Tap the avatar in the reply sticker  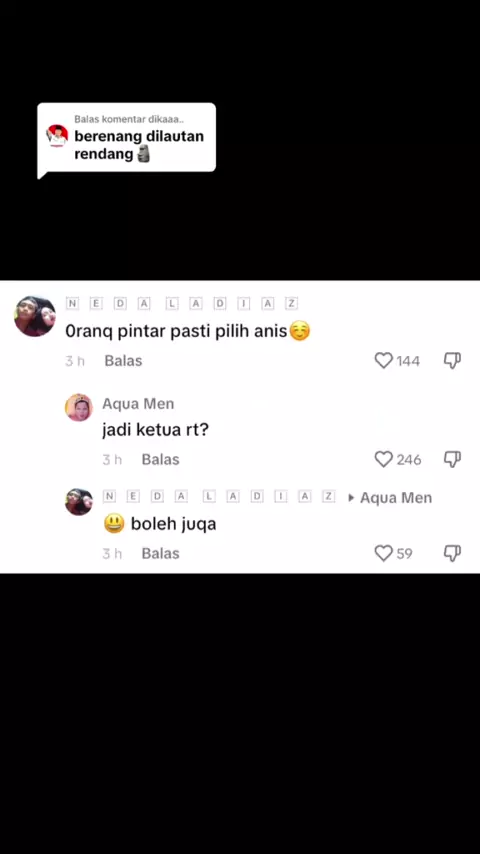click(57, 136)
